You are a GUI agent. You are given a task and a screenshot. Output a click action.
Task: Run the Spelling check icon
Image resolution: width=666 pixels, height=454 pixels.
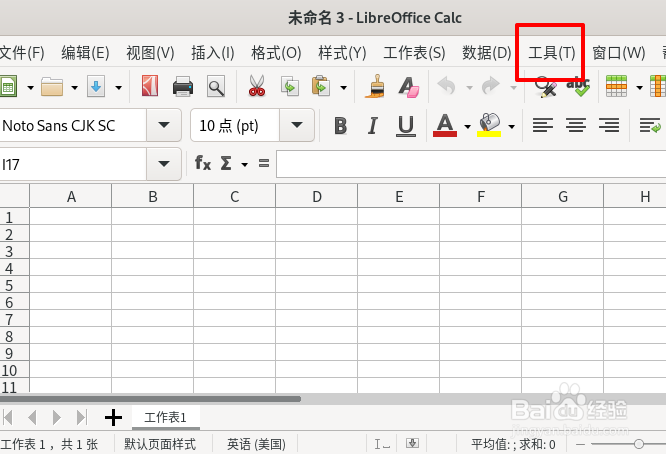(x=579, y=87)
